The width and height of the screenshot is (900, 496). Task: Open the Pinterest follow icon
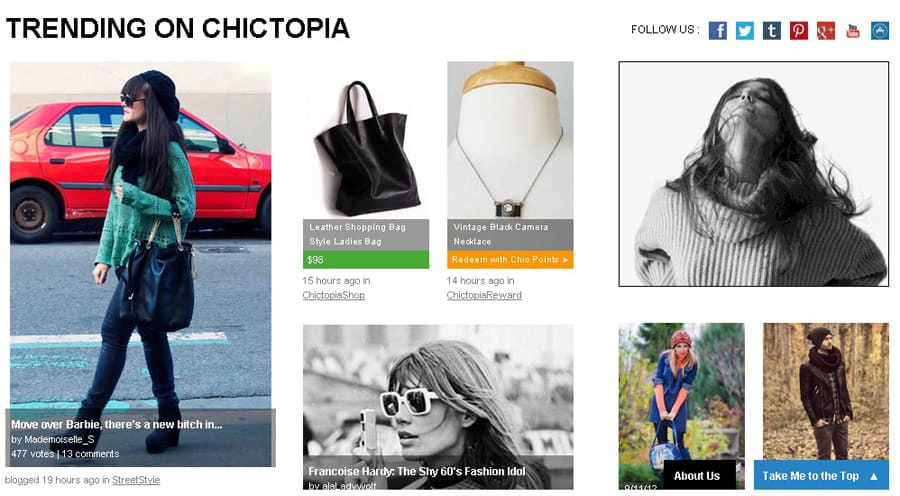coord(798,30)
